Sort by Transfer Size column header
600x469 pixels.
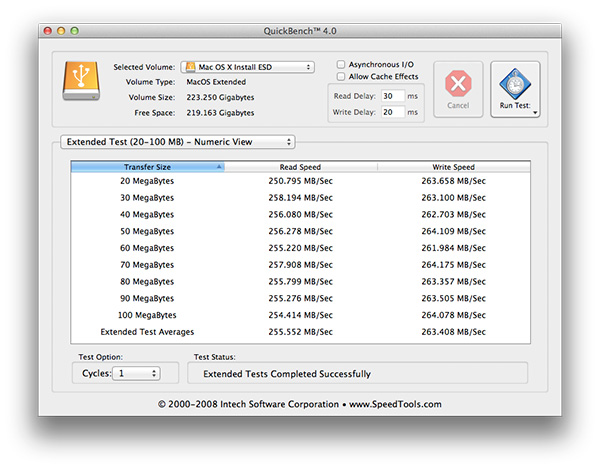click(147, 167)
